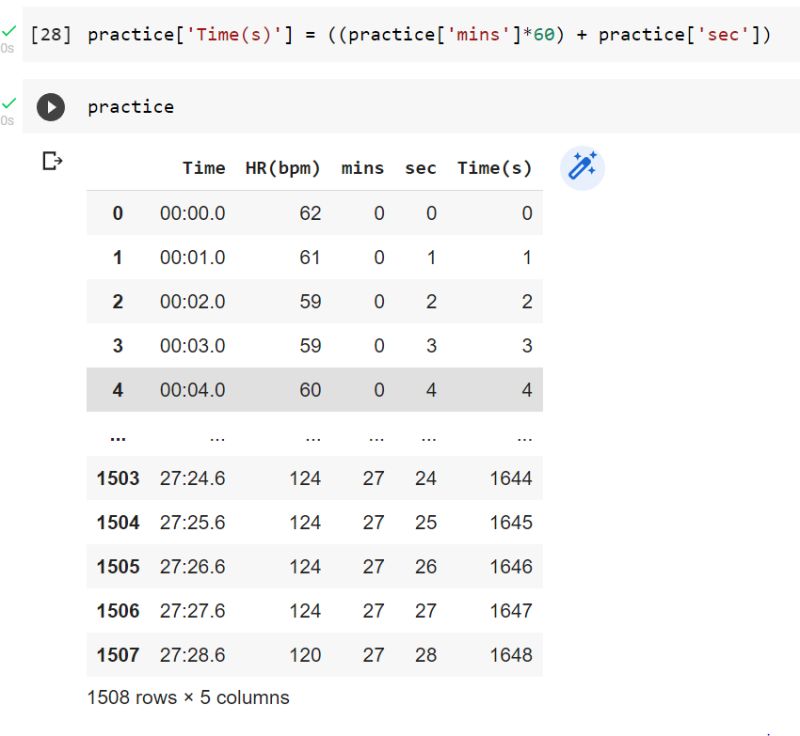Select the heart rate value 120 in row 1507
Viewport: 800px width, 736px height.
pyautogui.click(x=305, y=655)
